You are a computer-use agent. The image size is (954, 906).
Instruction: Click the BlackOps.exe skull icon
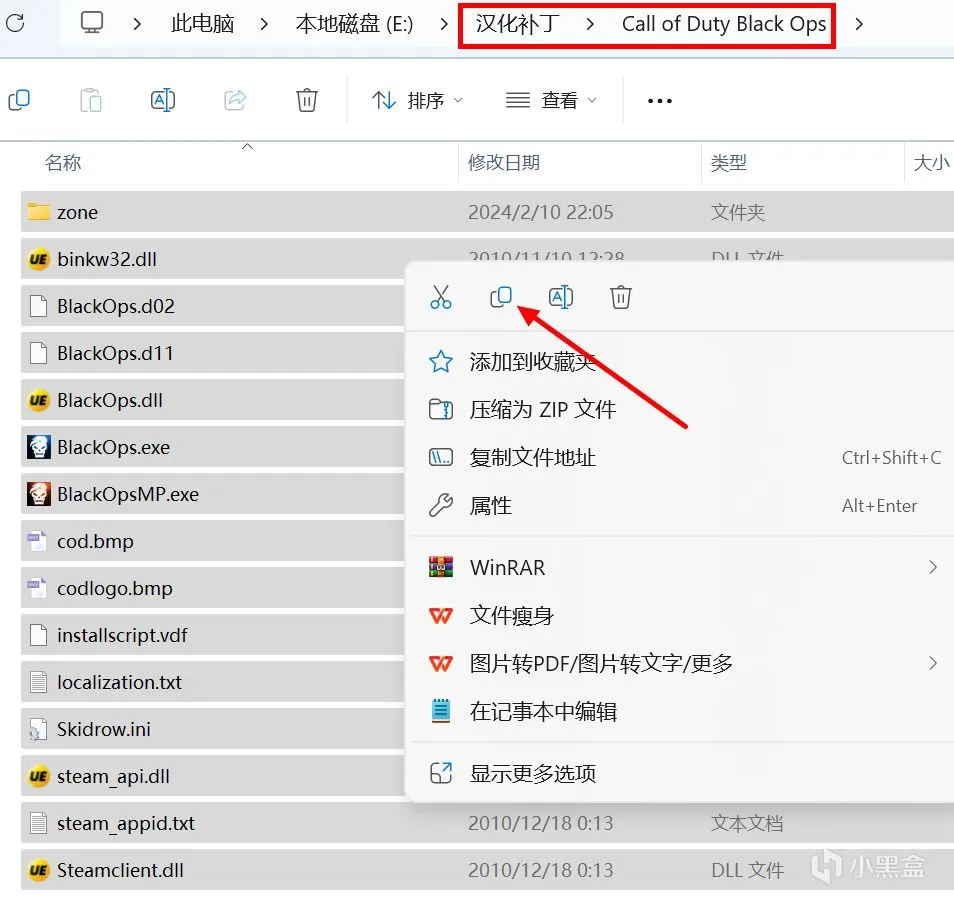[39, 447]
